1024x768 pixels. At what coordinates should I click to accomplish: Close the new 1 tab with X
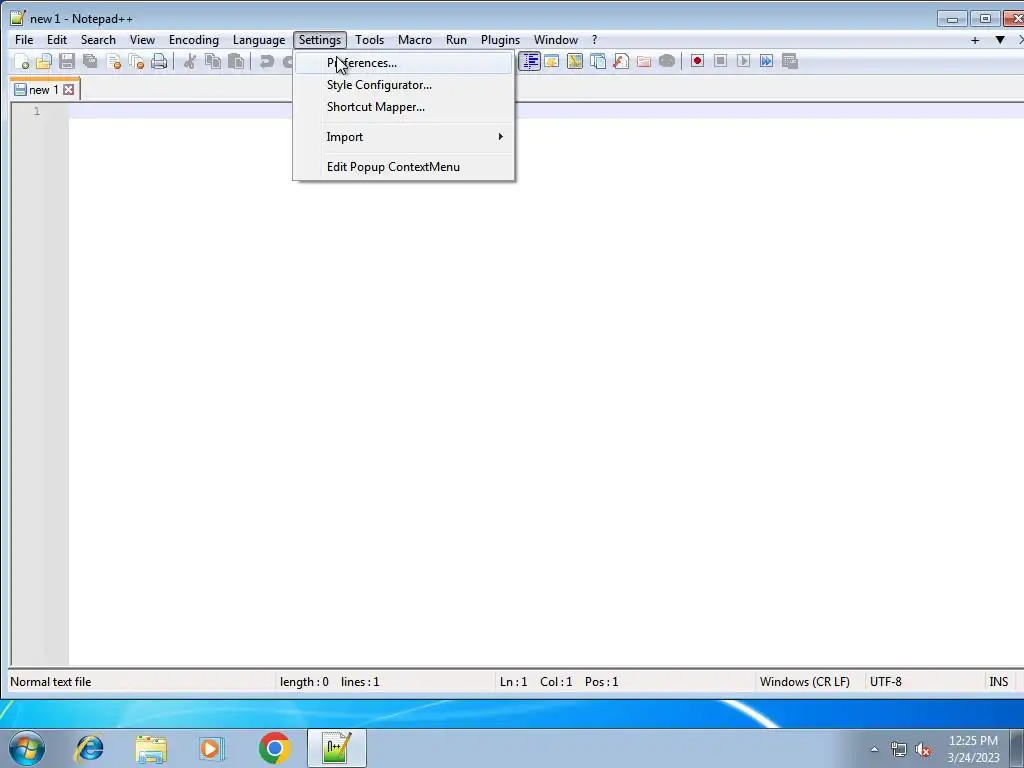point(69,89)
